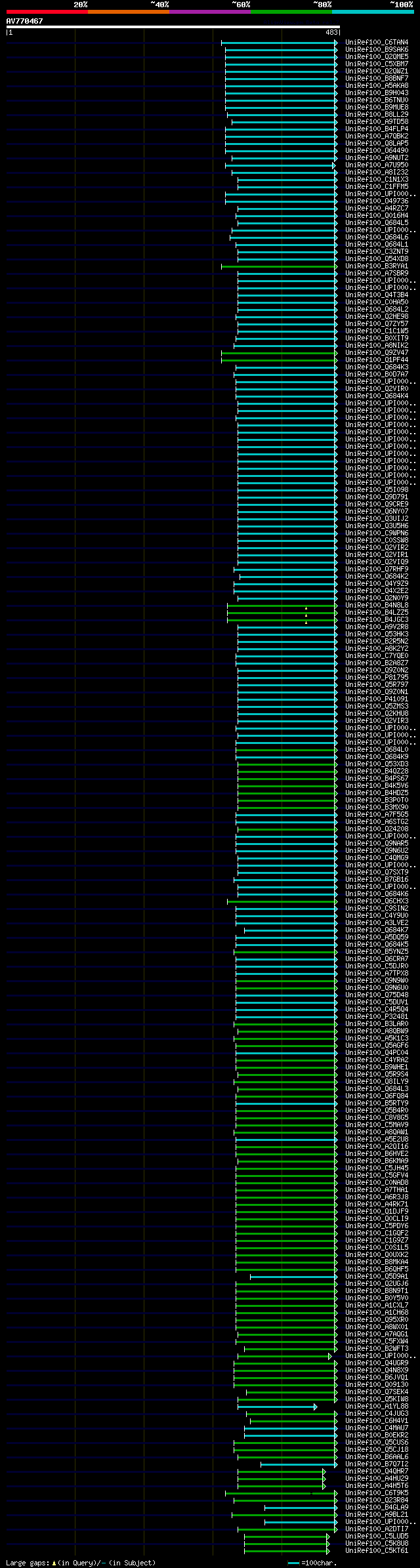Image resolution: width=420 pixels, height=1568 pixels.
Task: Open hit UniRef100_Q2HE98
Action: pos(377,317)
